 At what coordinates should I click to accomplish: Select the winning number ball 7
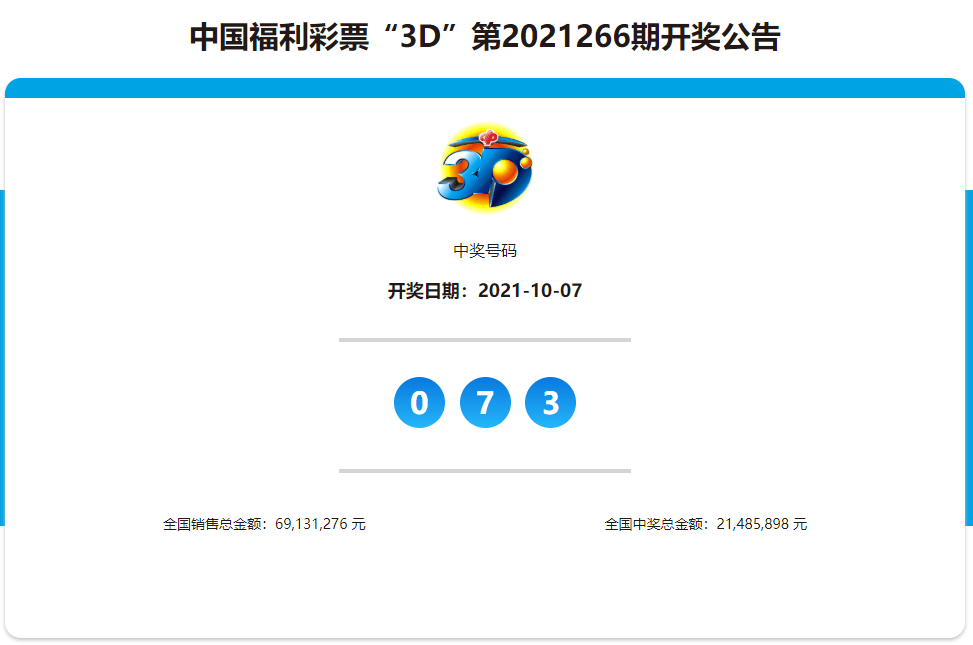tap(485, 402)
